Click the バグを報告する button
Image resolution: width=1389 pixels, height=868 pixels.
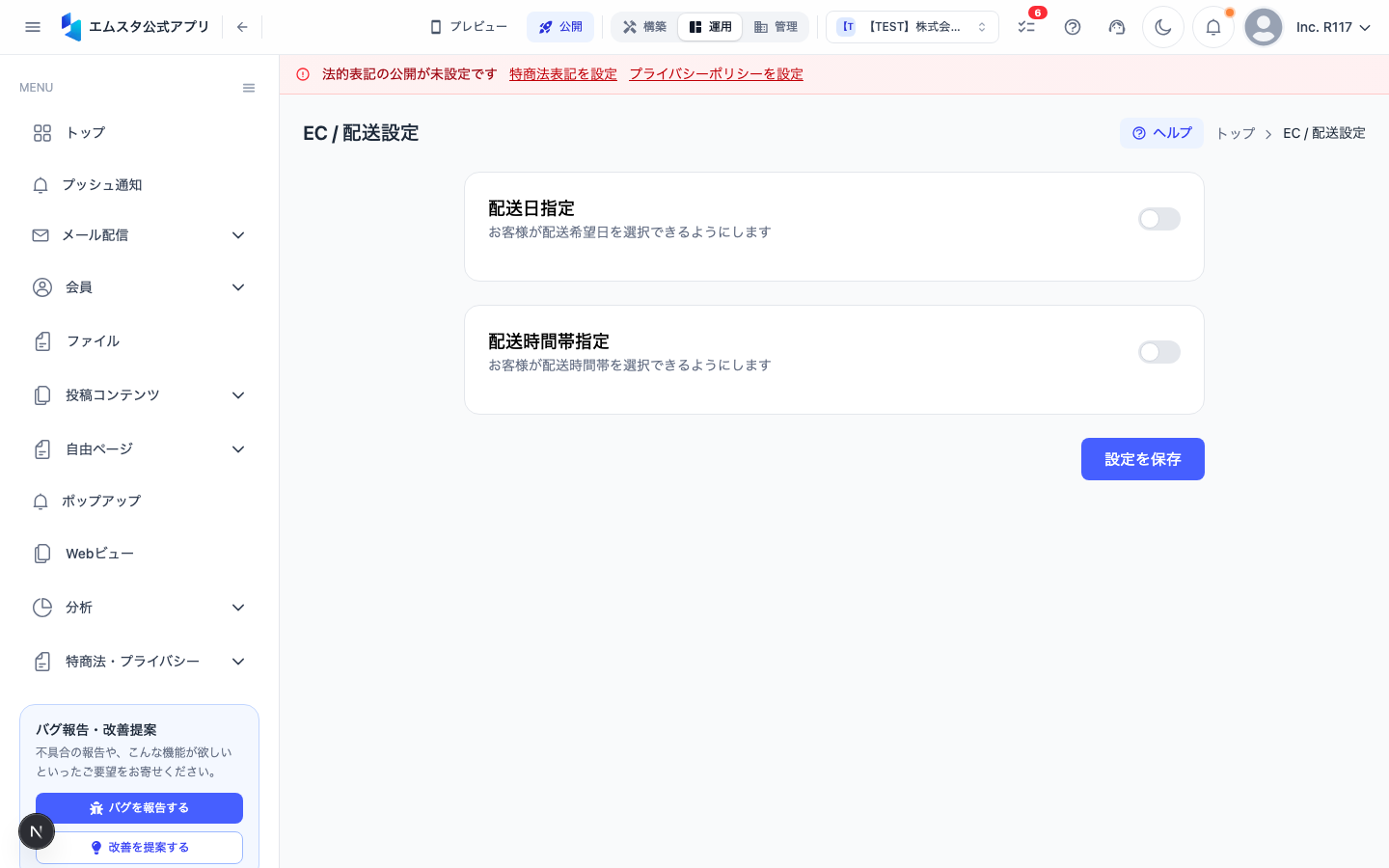coord(139,808)
